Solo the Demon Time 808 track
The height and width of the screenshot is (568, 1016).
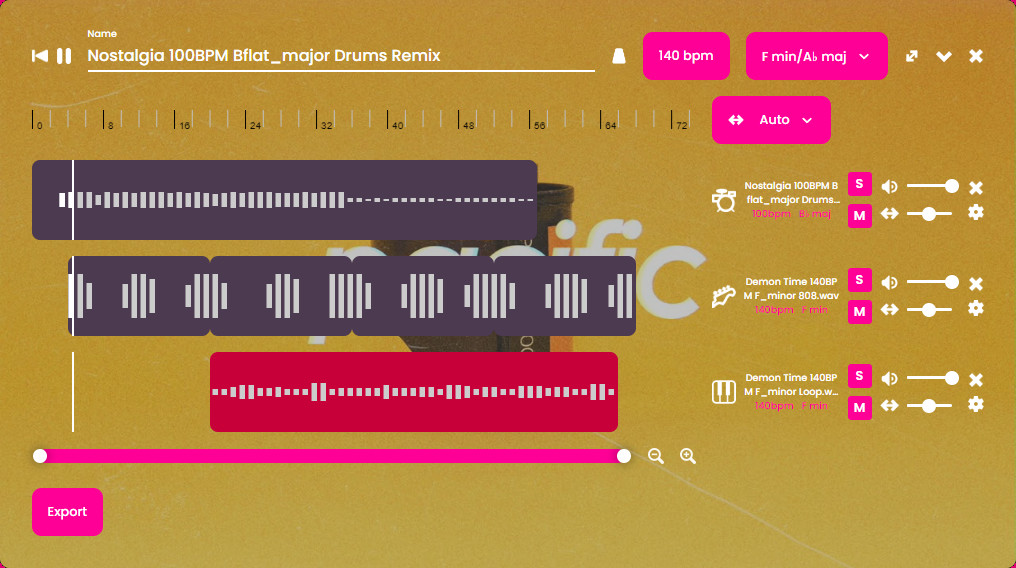859,280
